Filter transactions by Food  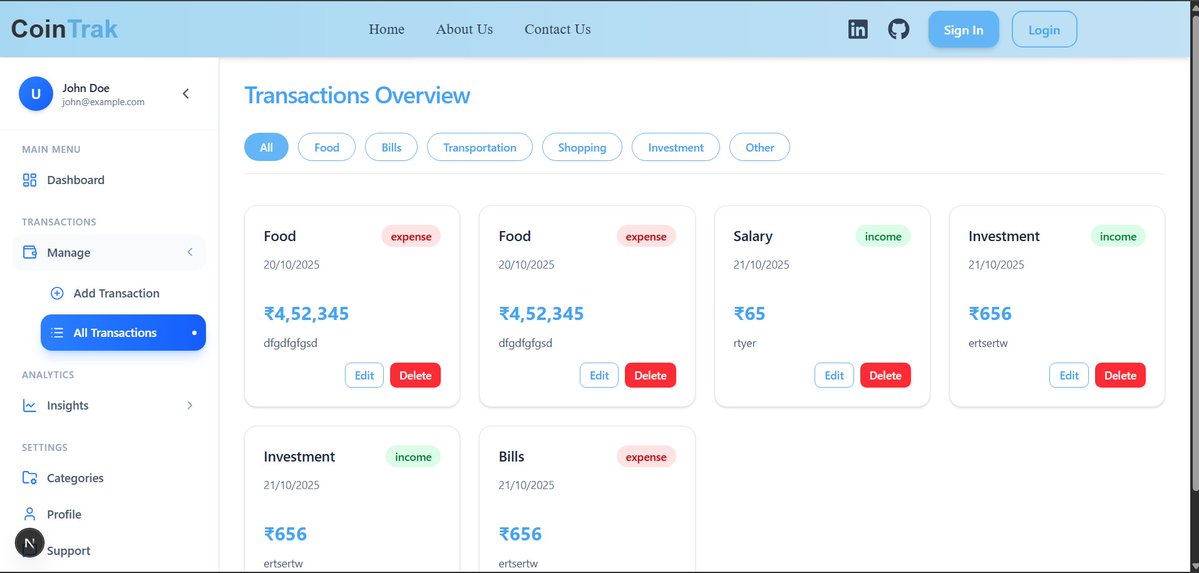coord(327,148)
